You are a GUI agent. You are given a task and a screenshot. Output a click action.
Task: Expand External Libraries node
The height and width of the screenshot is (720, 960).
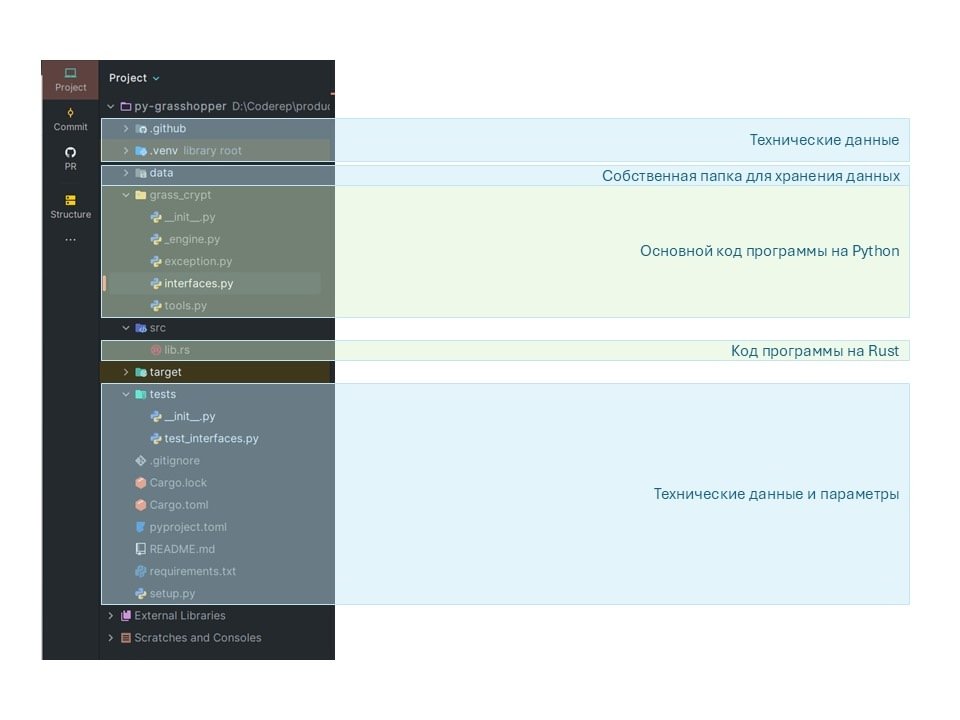[x=111, y=616]
